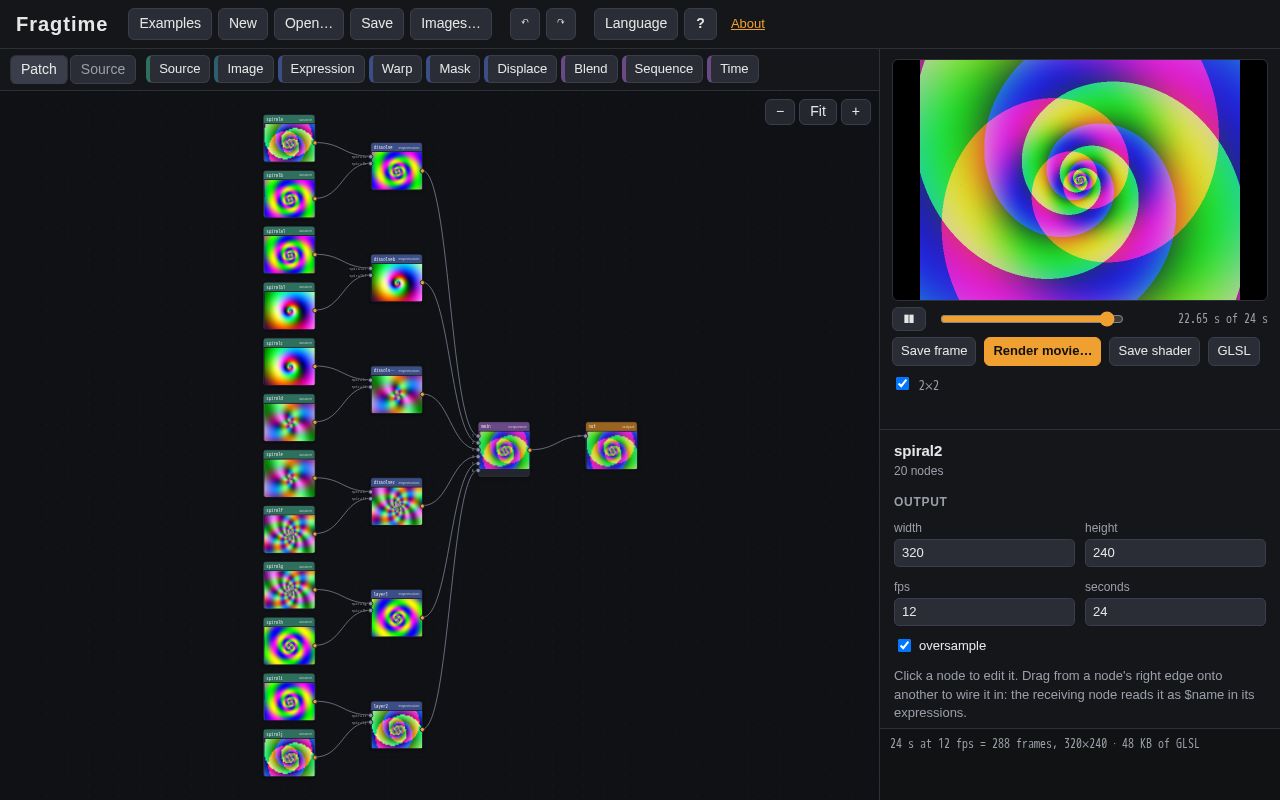
Task: Disable the oversample checkbox
Action: pos(904,646)
